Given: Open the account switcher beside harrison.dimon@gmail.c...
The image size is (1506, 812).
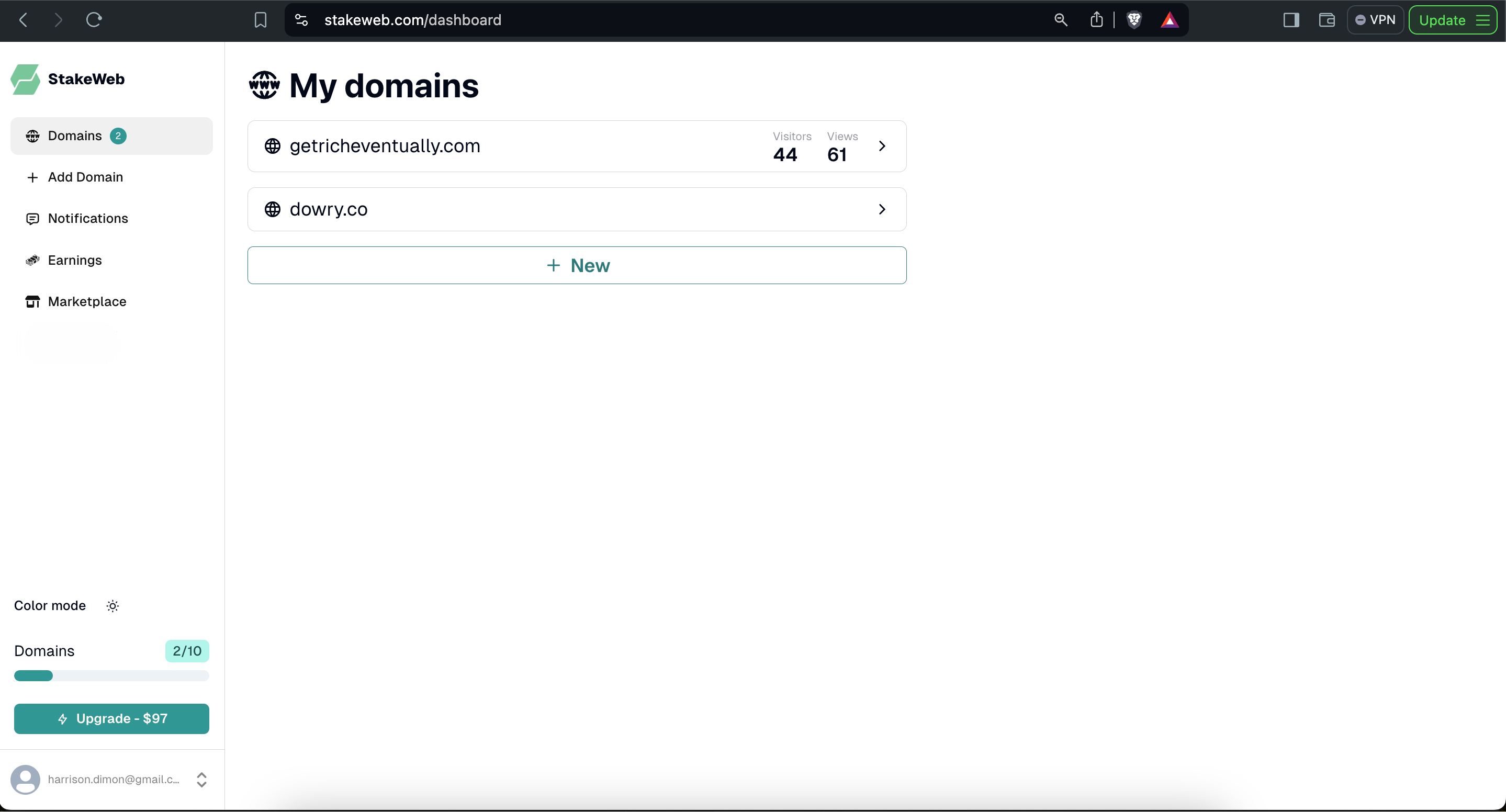Looking at the screenshot, I should click(x=201, y=779).
